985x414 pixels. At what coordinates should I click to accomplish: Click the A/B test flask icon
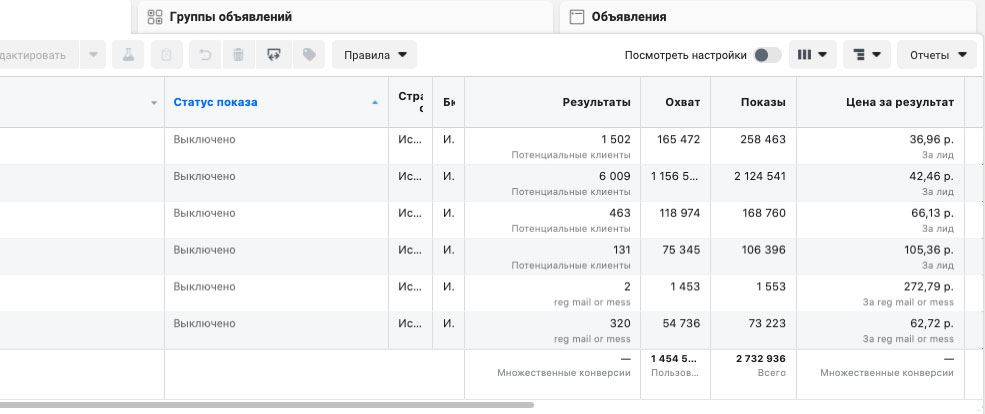pyautogui.click(x=127, y=55)
